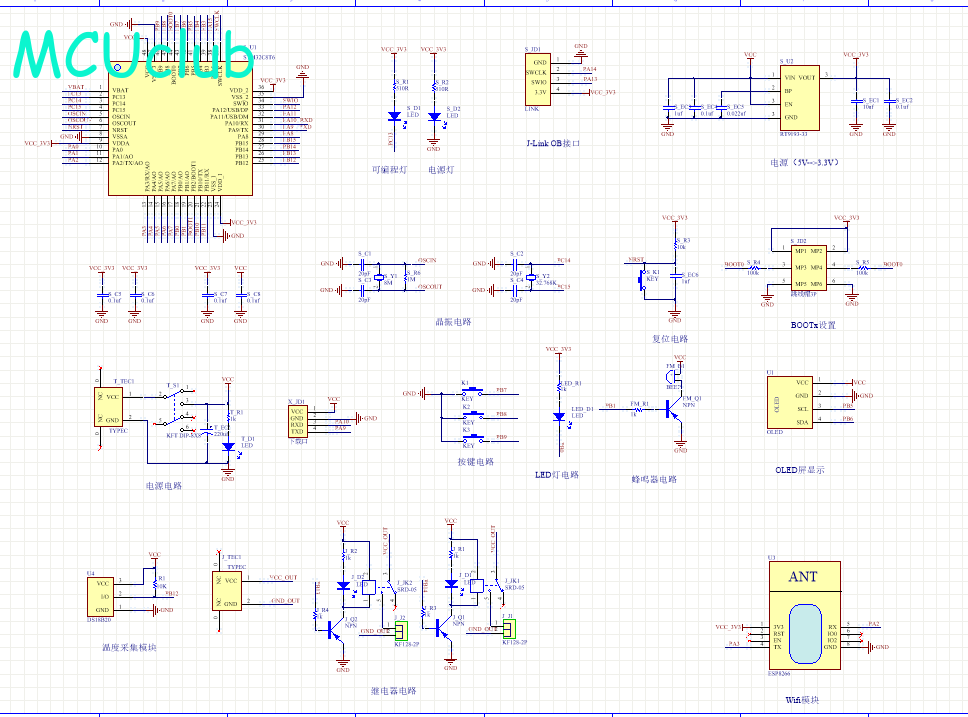The width and height of the screenshot is (968, 717).
Task: Click the S_R2 510R resistor
Action: point(435,86)
